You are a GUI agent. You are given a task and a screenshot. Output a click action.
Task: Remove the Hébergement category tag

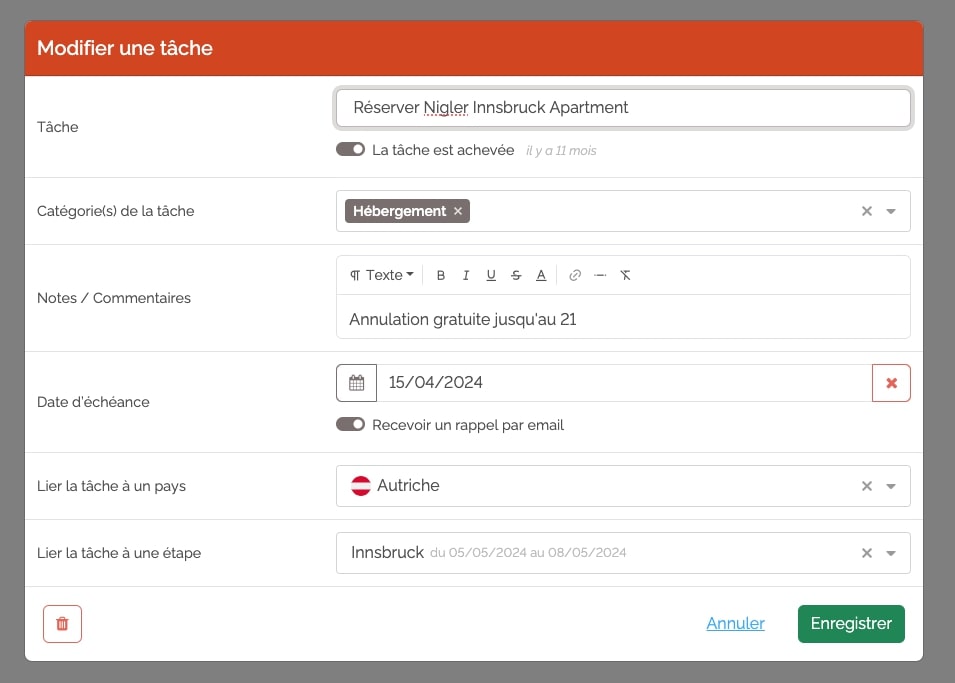458,211
